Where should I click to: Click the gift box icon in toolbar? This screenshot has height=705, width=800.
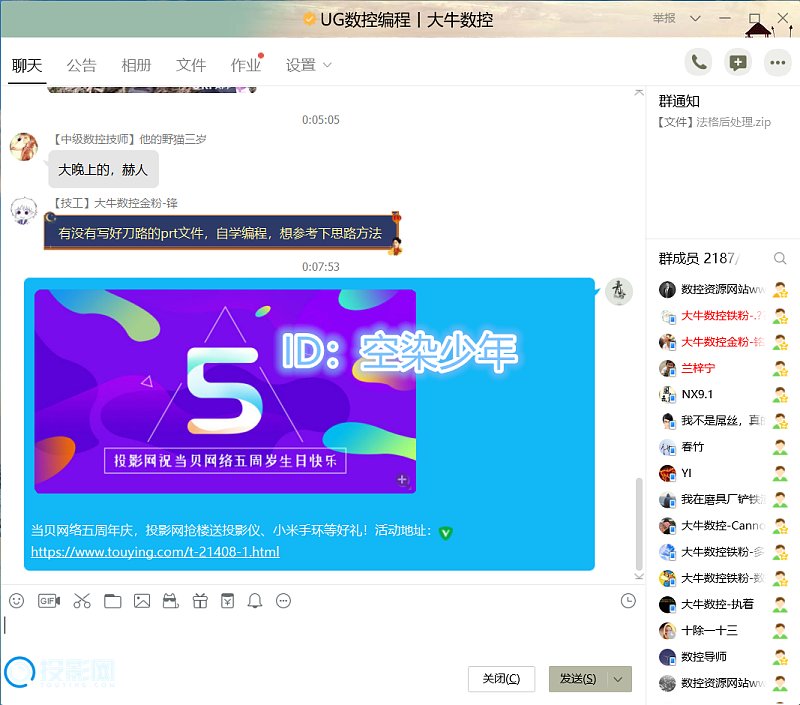(x=199, y=601)
